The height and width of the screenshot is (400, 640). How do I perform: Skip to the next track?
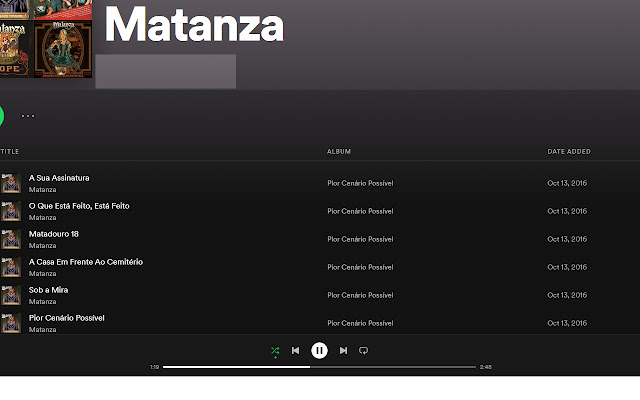[343, 351]
